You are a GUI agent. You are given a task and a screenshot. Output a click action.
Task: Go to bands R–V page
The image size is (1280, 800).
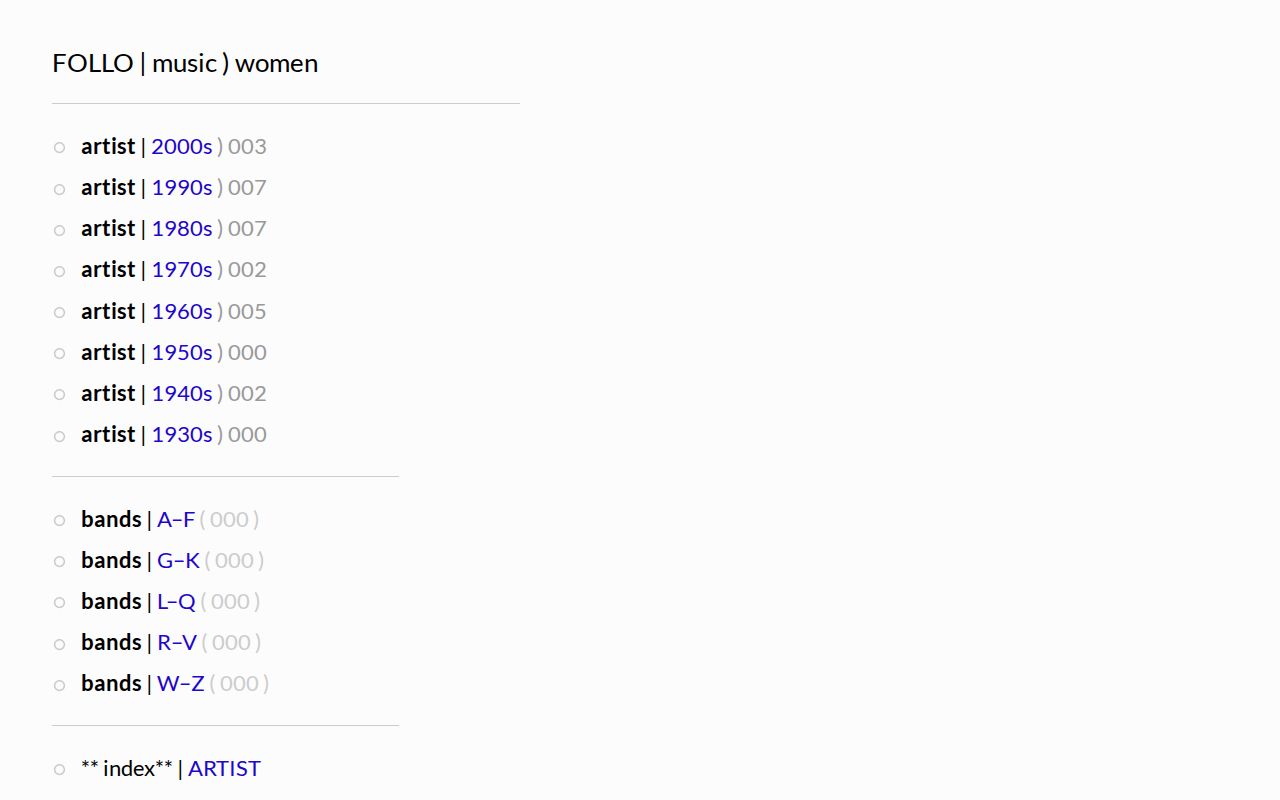point(177,642)
